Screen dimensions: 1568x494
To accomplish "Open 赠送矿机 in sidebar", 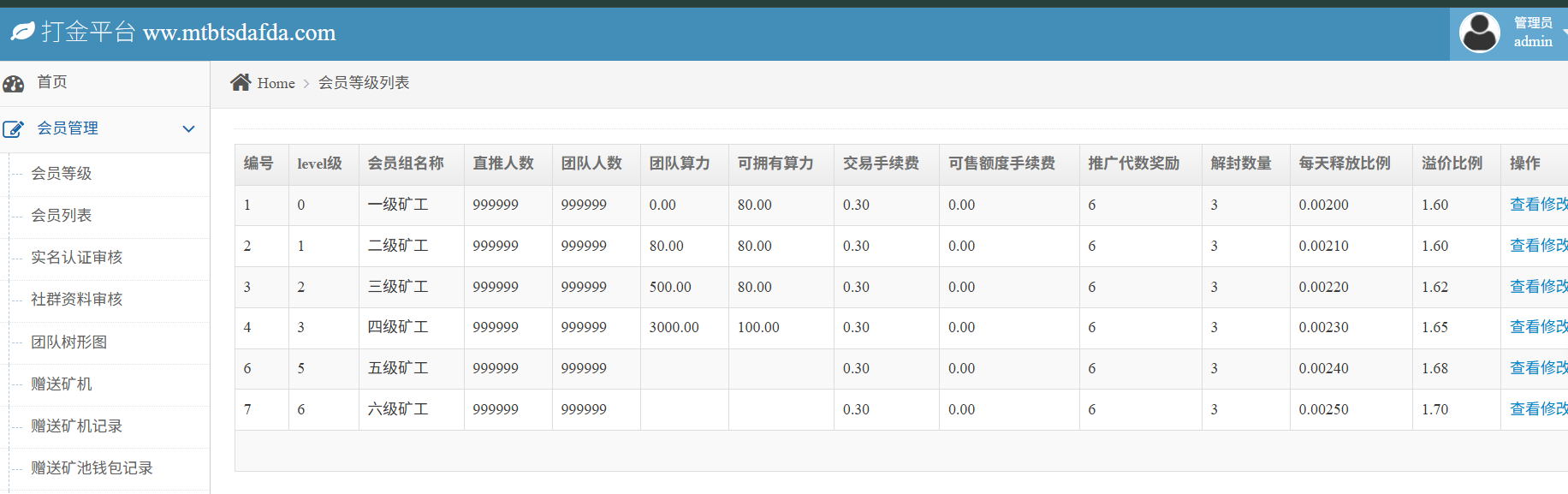I will [x=62, y=384].
